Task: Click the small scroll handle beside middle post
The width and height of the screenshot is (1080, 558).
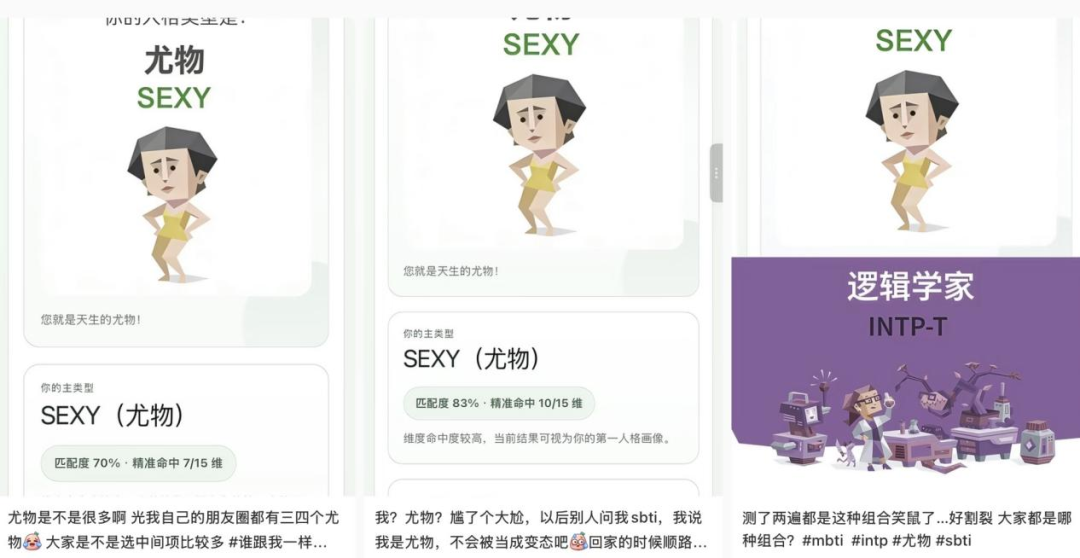Action: [x=716, y=173]
